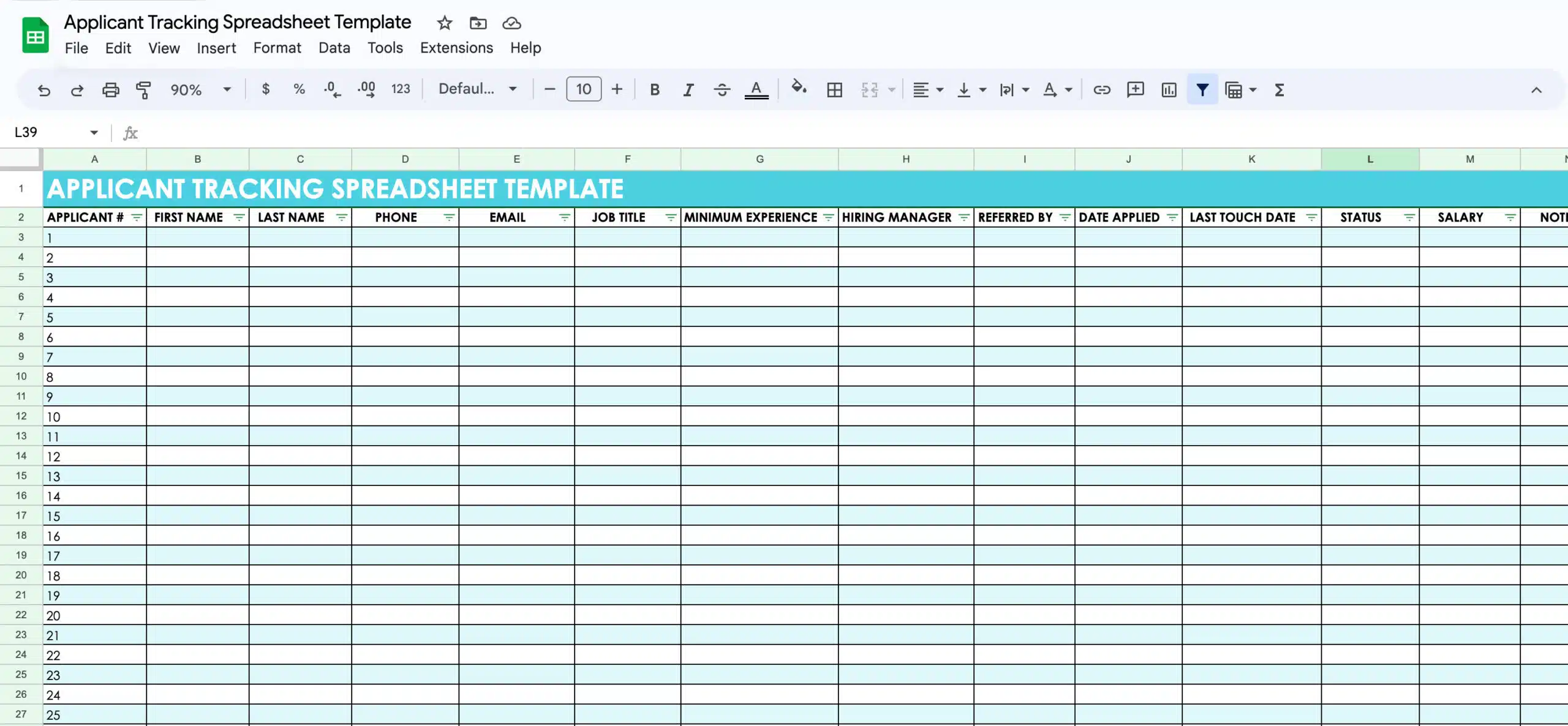Image resolution: width=1568 pixels, height=726 pixels.
Task: Open filter for HIRING MANAGER column
Action: [x=963, y=217]
